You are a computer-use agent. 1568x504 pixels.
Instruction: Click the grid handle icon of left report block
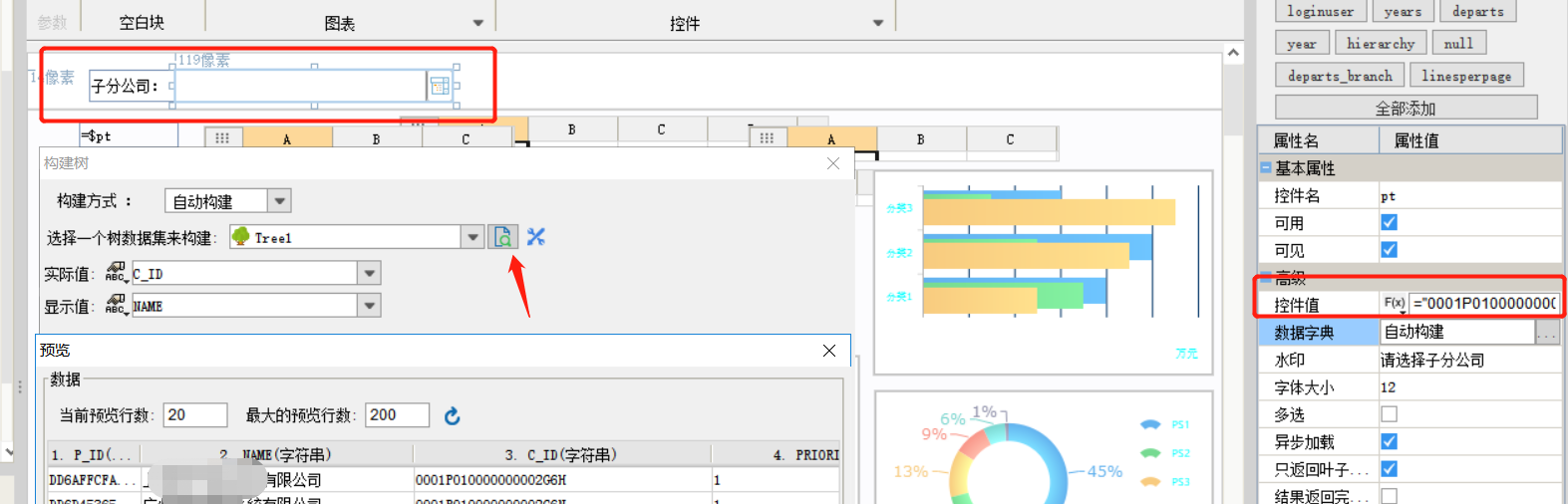[222, 138]
